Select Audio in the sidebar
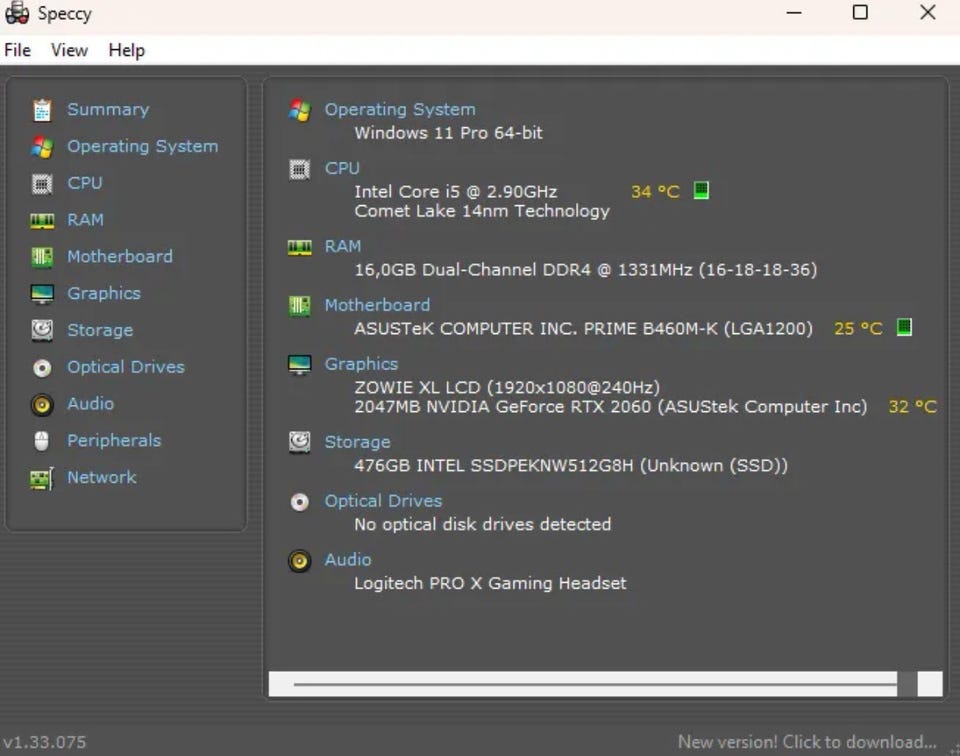960x756 pixels. (91, 404)
